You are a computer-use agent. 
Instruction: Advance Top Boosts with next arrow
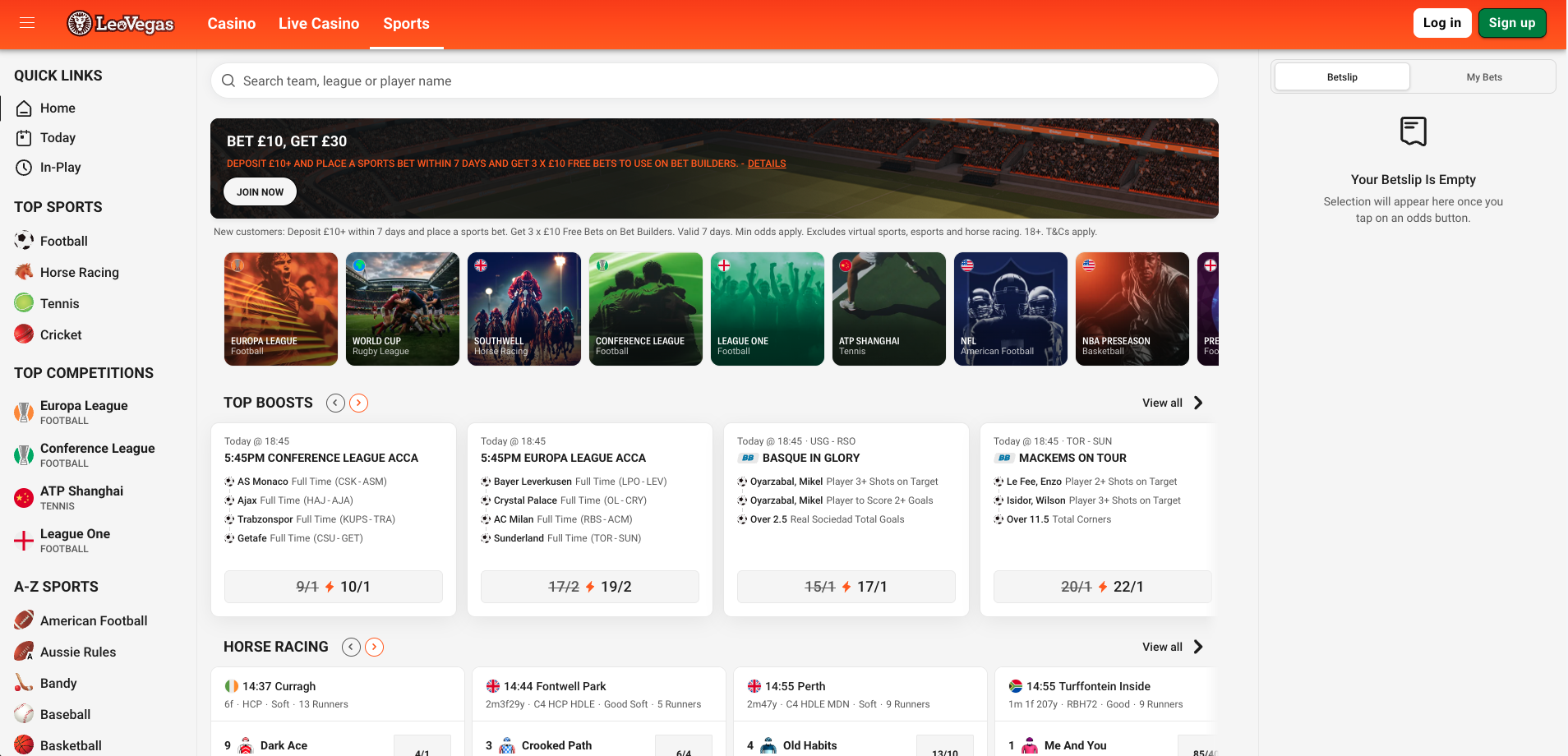coord(358,403)
